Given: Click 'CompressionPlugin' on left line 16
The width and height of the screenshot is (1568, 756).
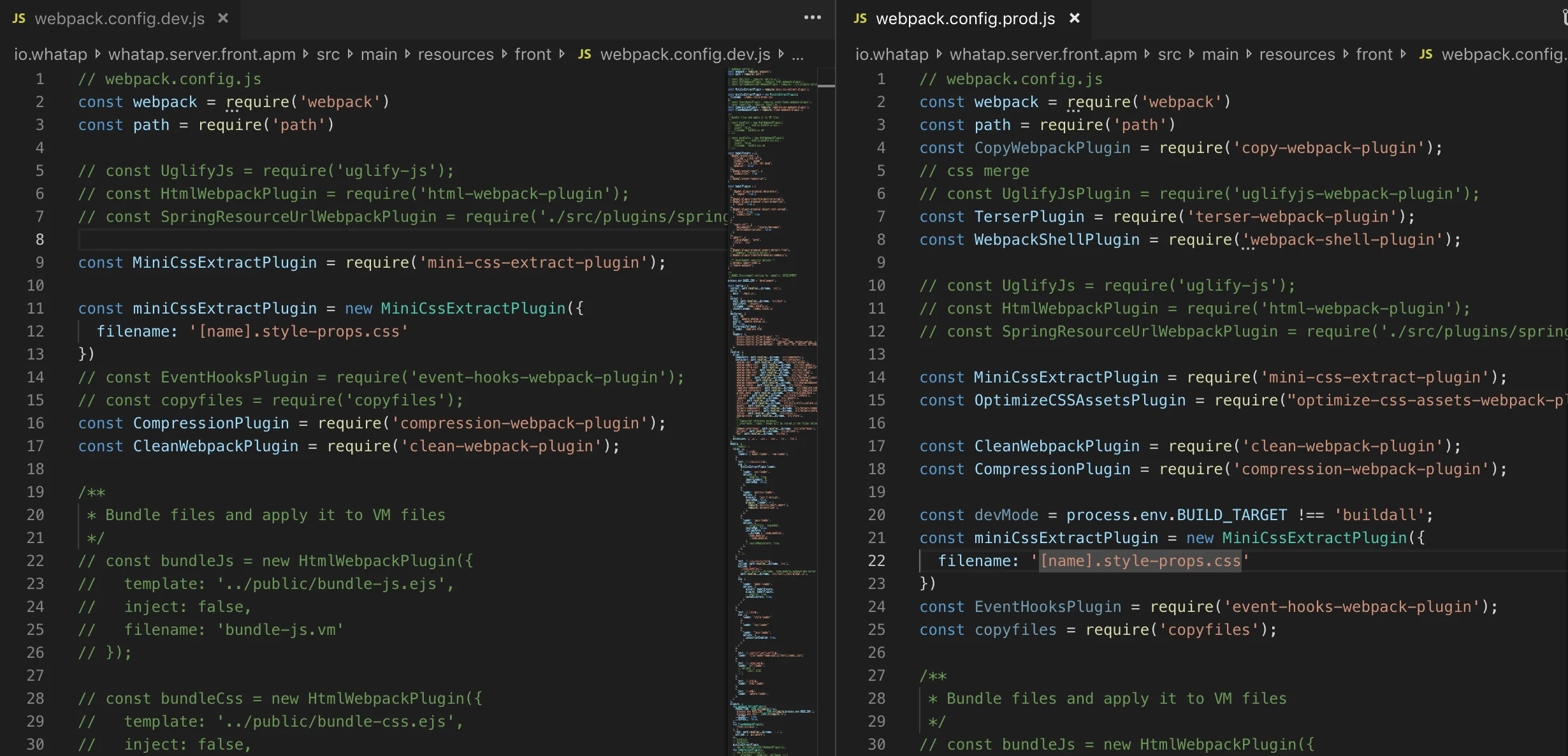Looking at the screenshot, I should point(211,423).
